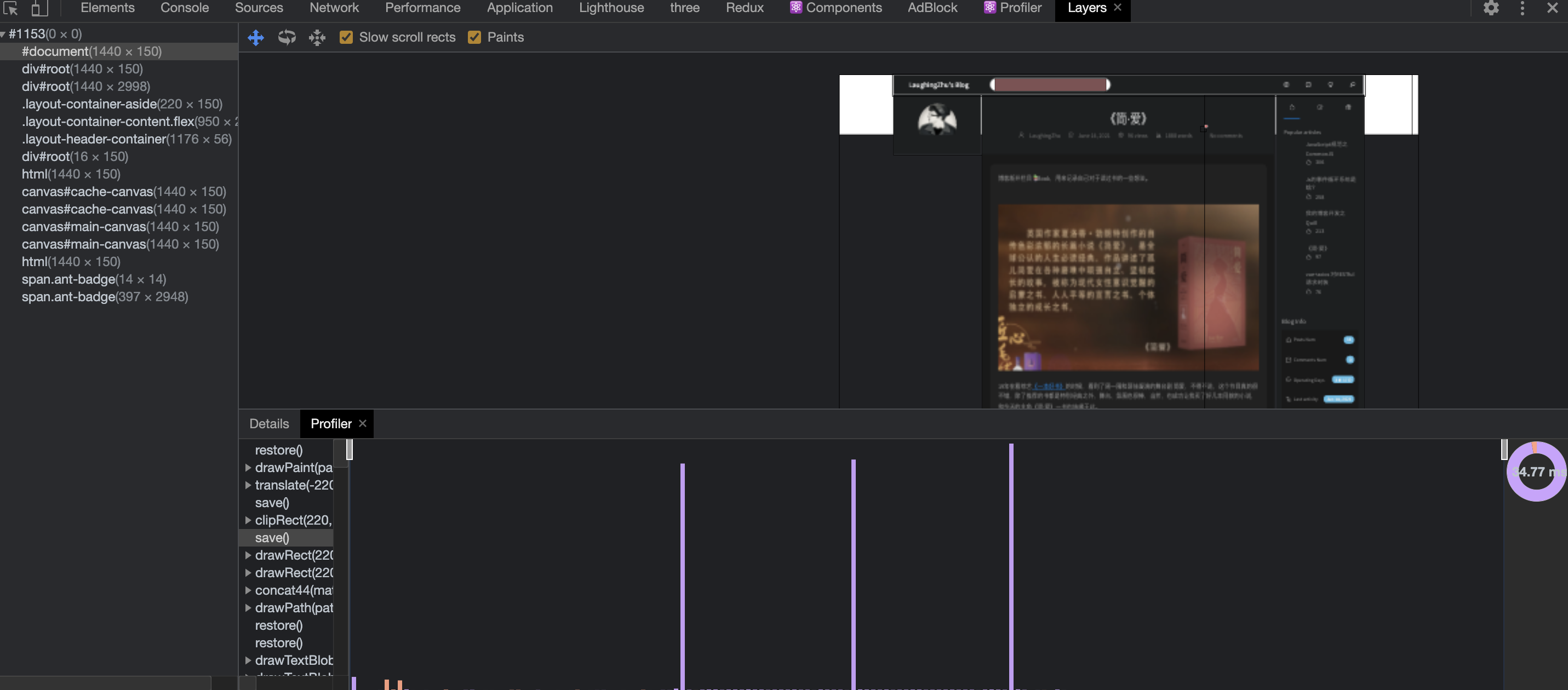Image resolution: width=1568 pixels, height=690 pixels.
Task: Click the left paint profiler range handle
Action: [x=350, y=450]
